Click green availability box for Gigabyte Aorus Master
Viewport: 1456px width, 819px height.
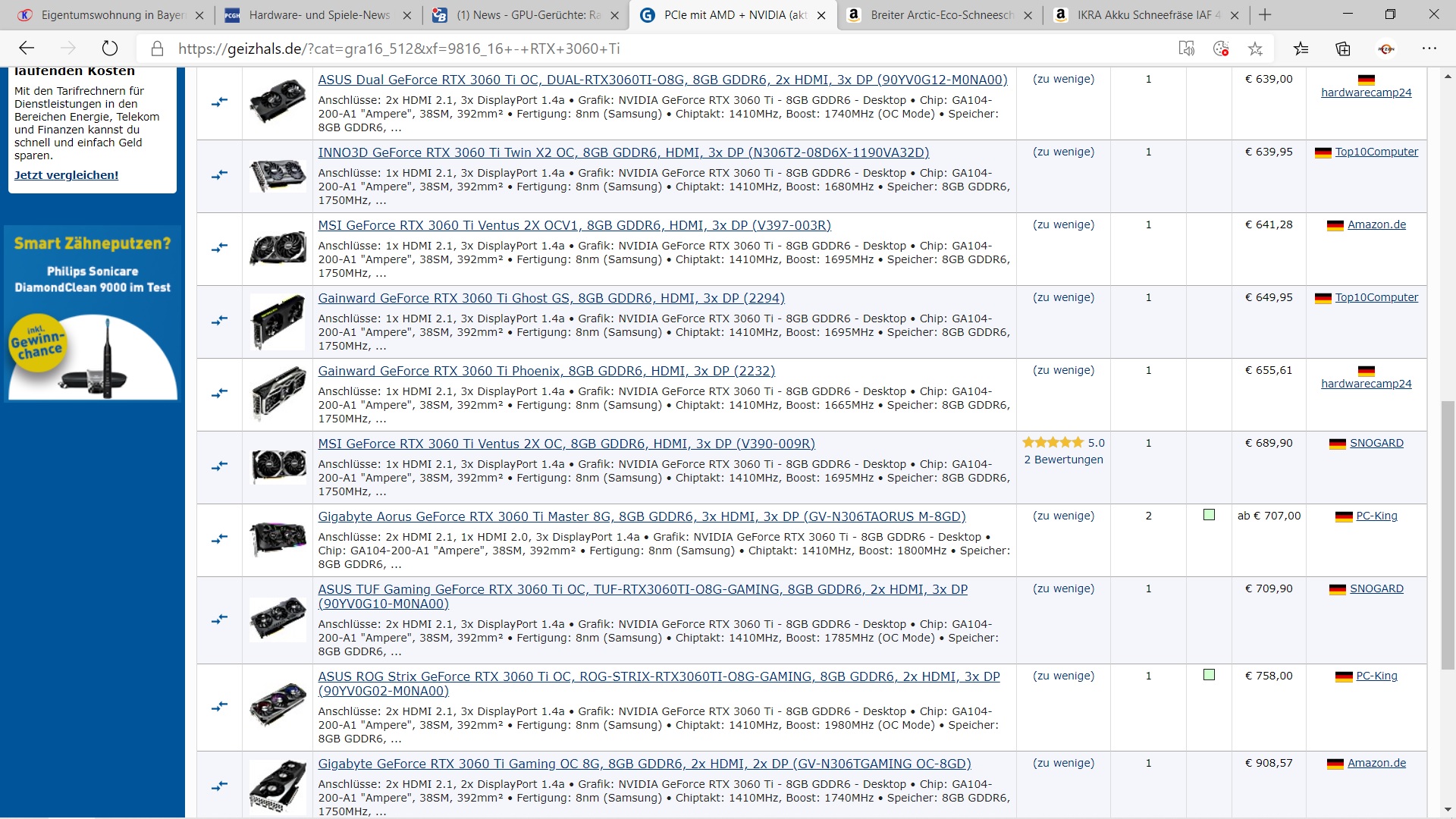[1209, 515]
